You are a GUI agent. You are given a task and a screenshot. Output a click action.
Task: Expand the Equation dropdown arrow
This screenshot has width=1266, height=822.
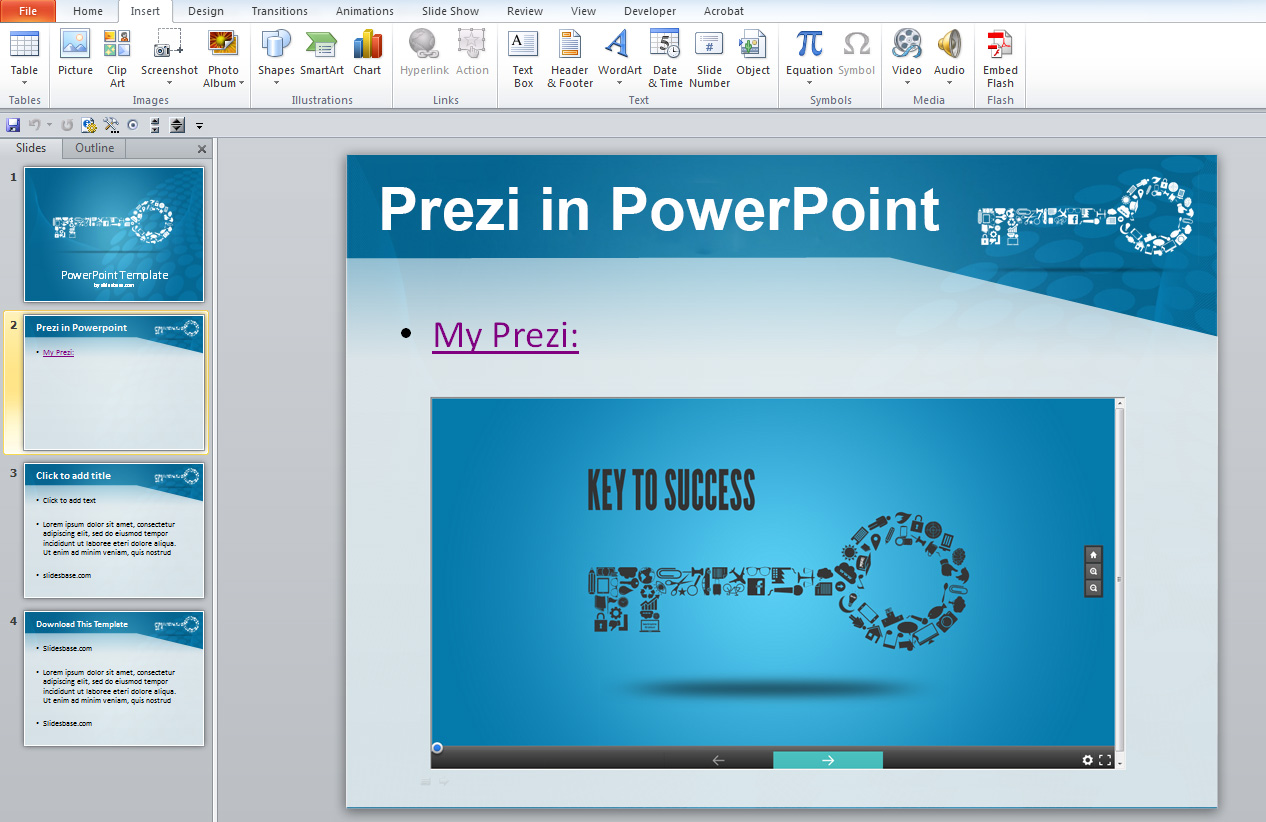pyautogui.click(x=809, y=83)
